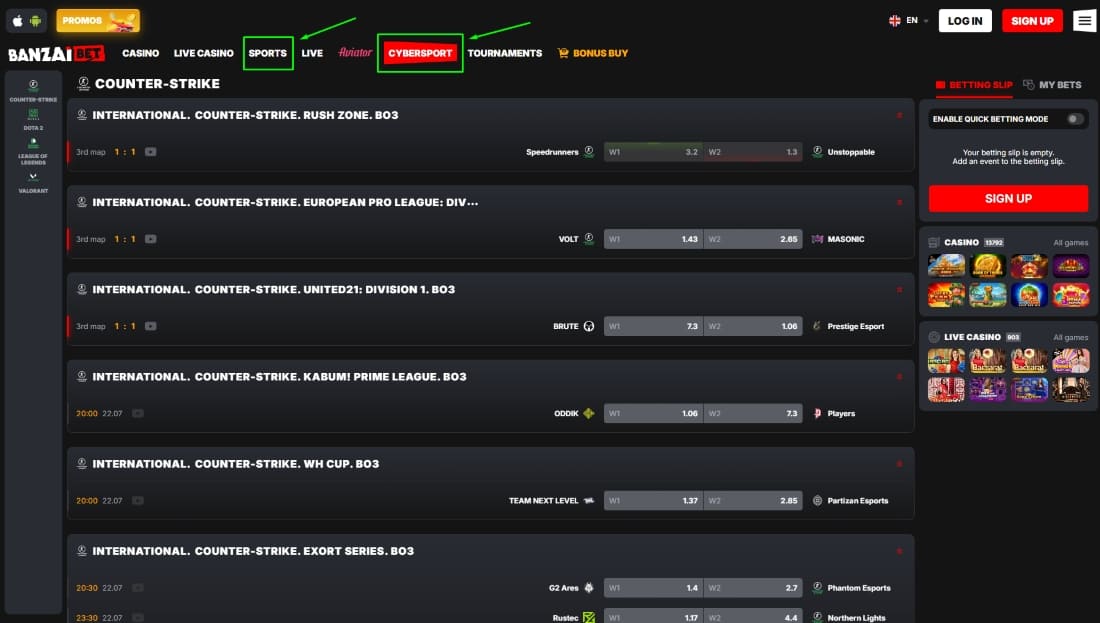Click the video stream icon for Speedrunners match
The image size is (1100, 623).
pos(150,152)
